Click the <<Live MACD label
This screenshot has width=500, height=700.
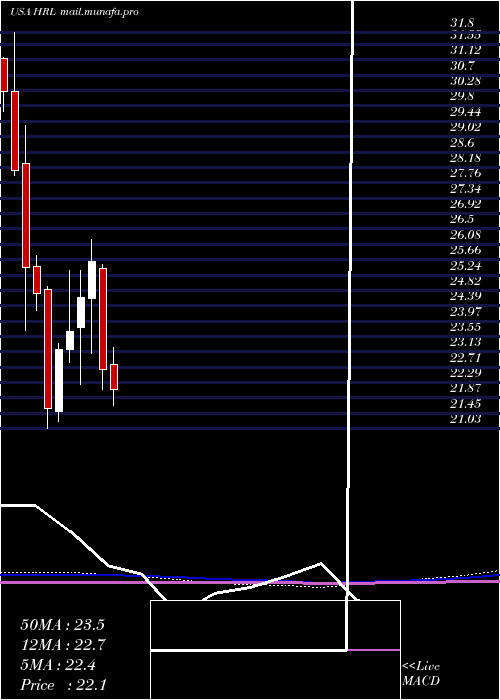point(421,674)
